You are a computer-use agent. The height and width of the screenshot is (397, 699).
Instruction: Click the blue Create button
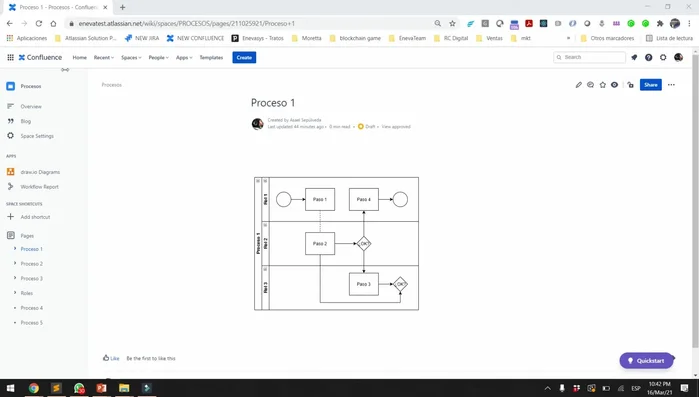(244, 57)
